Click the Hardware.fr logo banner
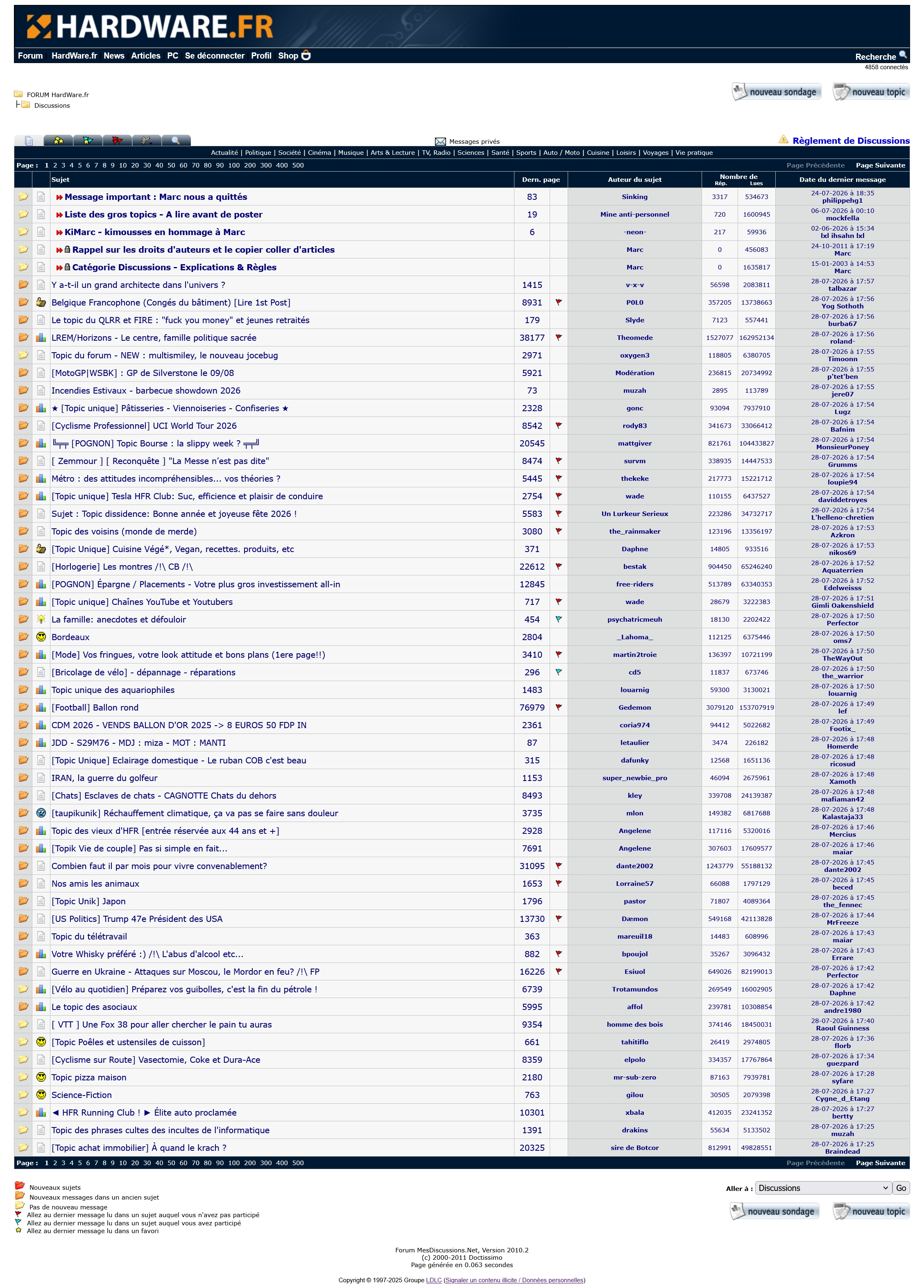 click(150, 27)
